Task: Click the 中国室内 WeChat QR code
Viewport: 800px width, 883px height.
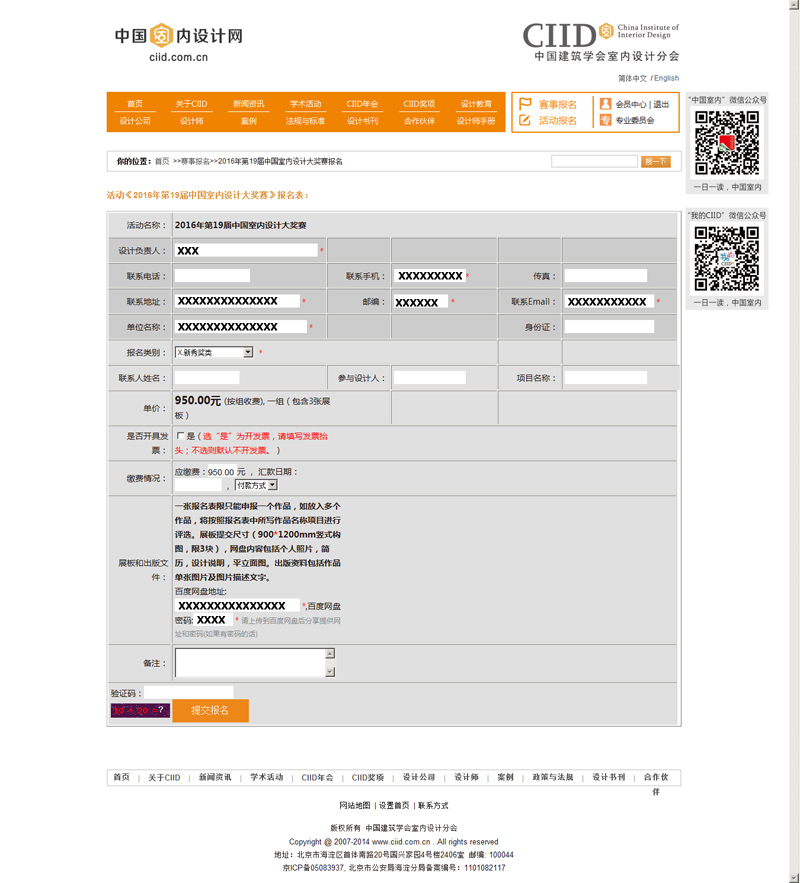Action: tap(727, 143)
